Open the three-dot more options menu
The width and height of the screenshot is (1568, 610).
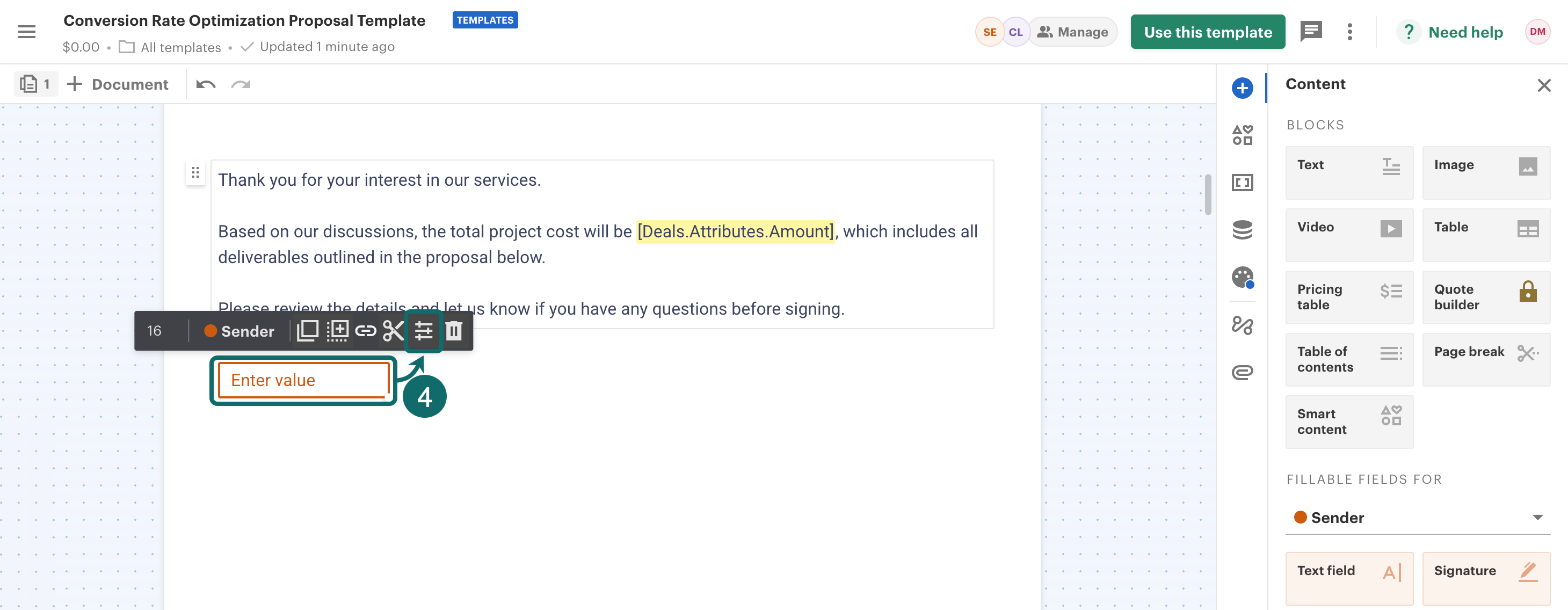[1349, 32]
